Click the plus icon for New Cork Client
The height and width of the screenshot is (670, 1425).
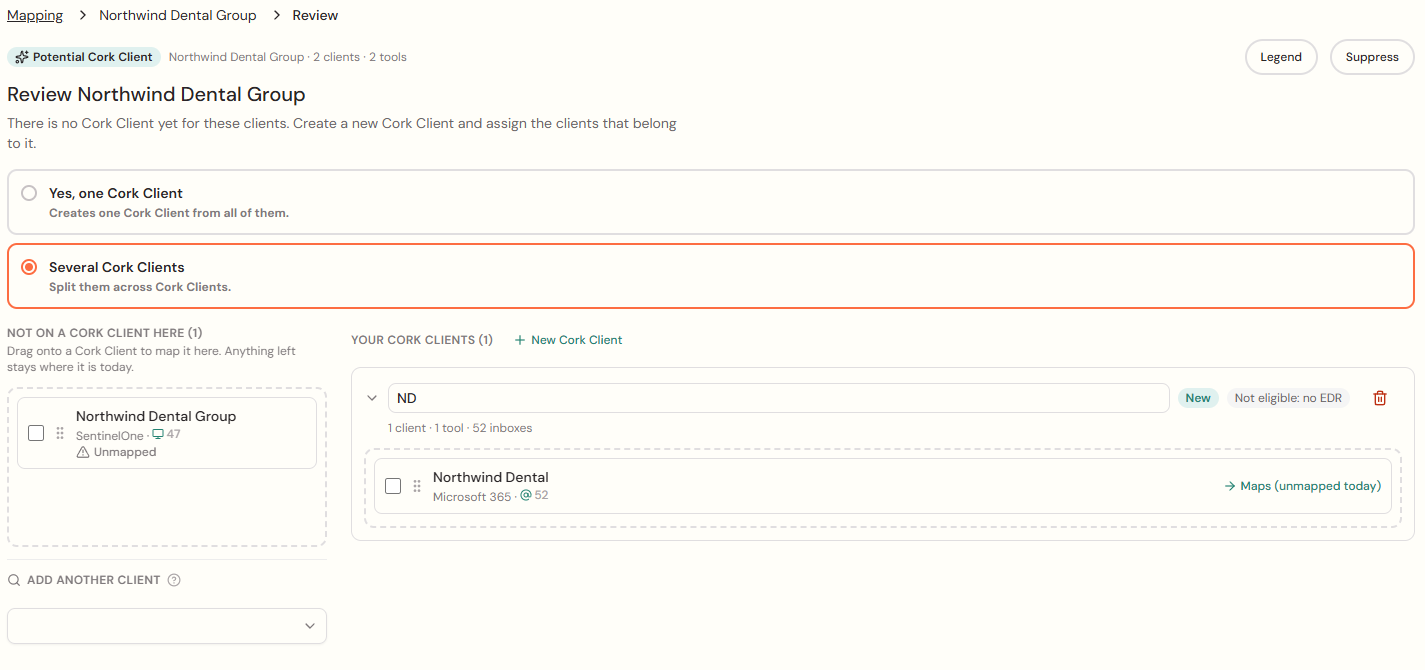click(x=519, y=340)
